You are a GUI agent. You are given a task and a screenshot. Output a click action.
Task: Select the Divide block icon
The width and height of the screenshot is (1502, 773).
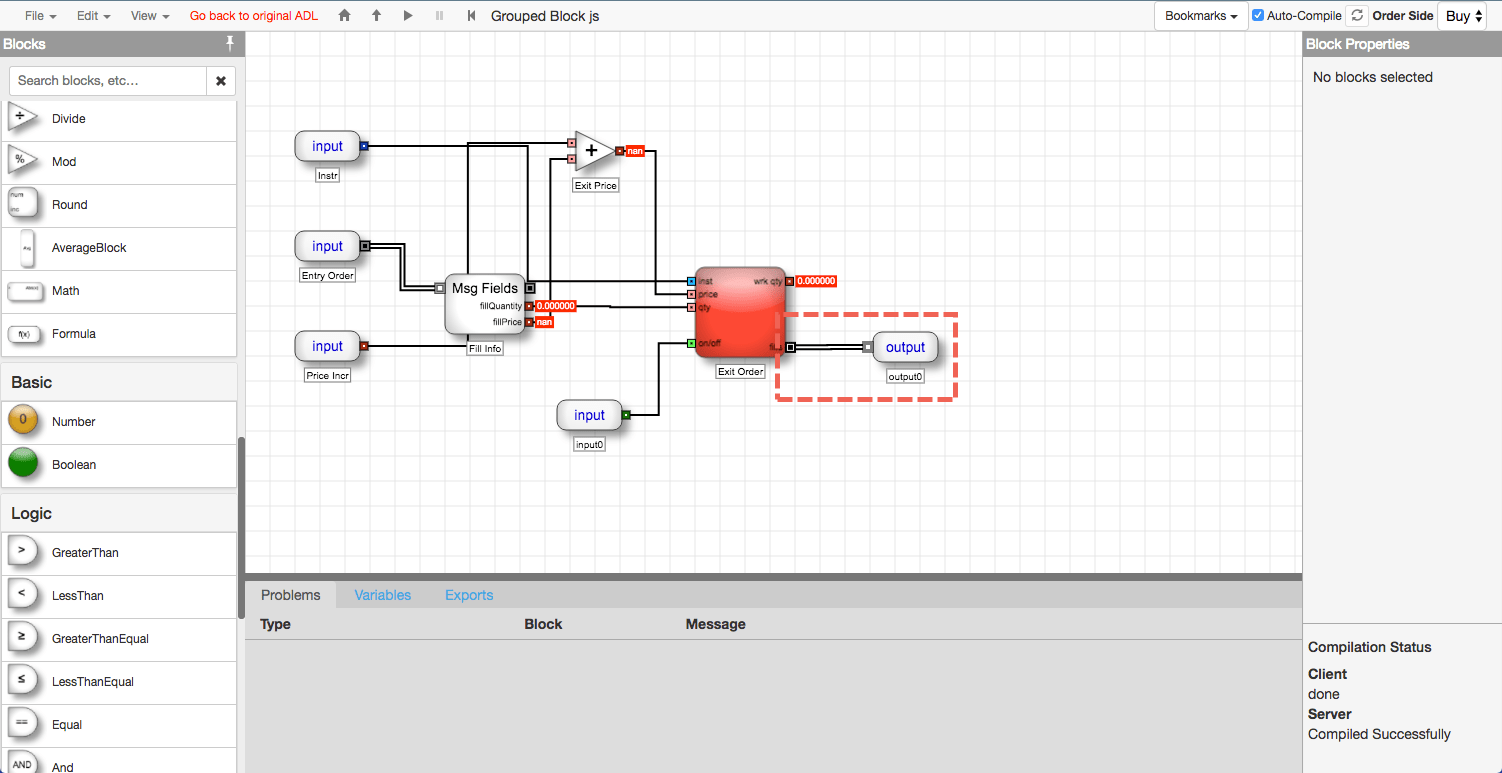coord(22,118)
